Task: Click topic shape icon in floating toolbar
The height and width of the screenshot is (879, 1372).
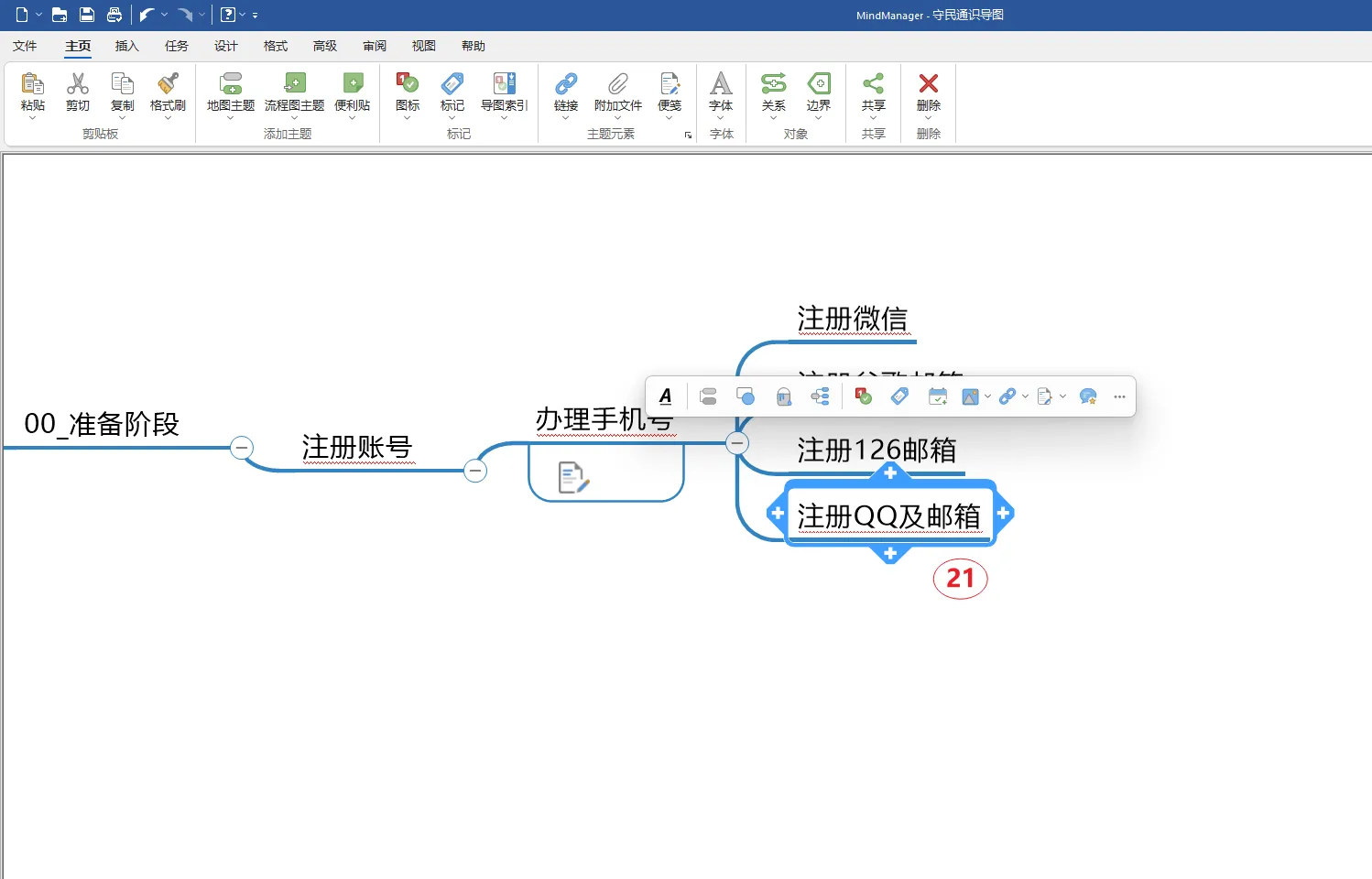Action: coord(708,396)
